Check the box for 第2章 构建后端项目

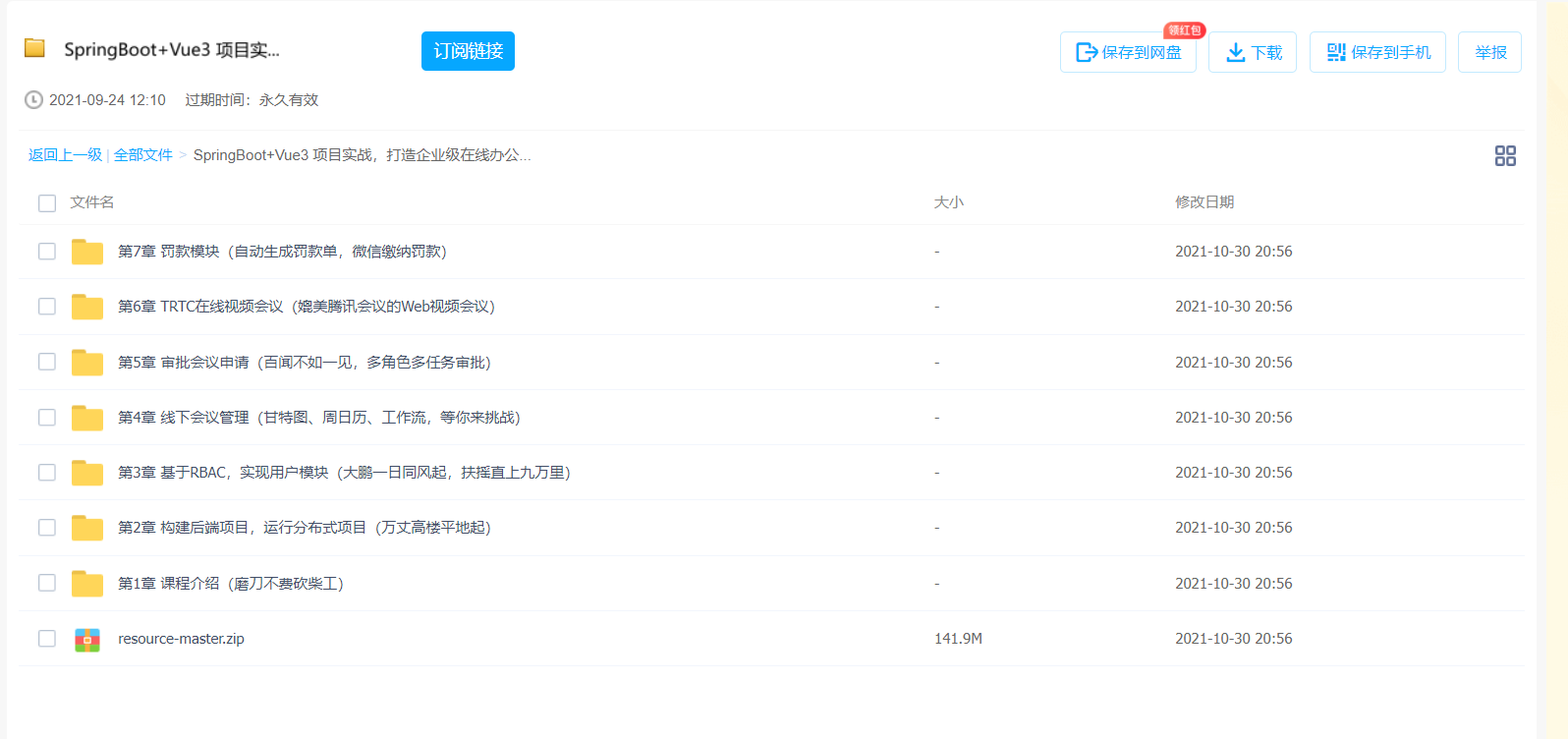click(47, 528)
